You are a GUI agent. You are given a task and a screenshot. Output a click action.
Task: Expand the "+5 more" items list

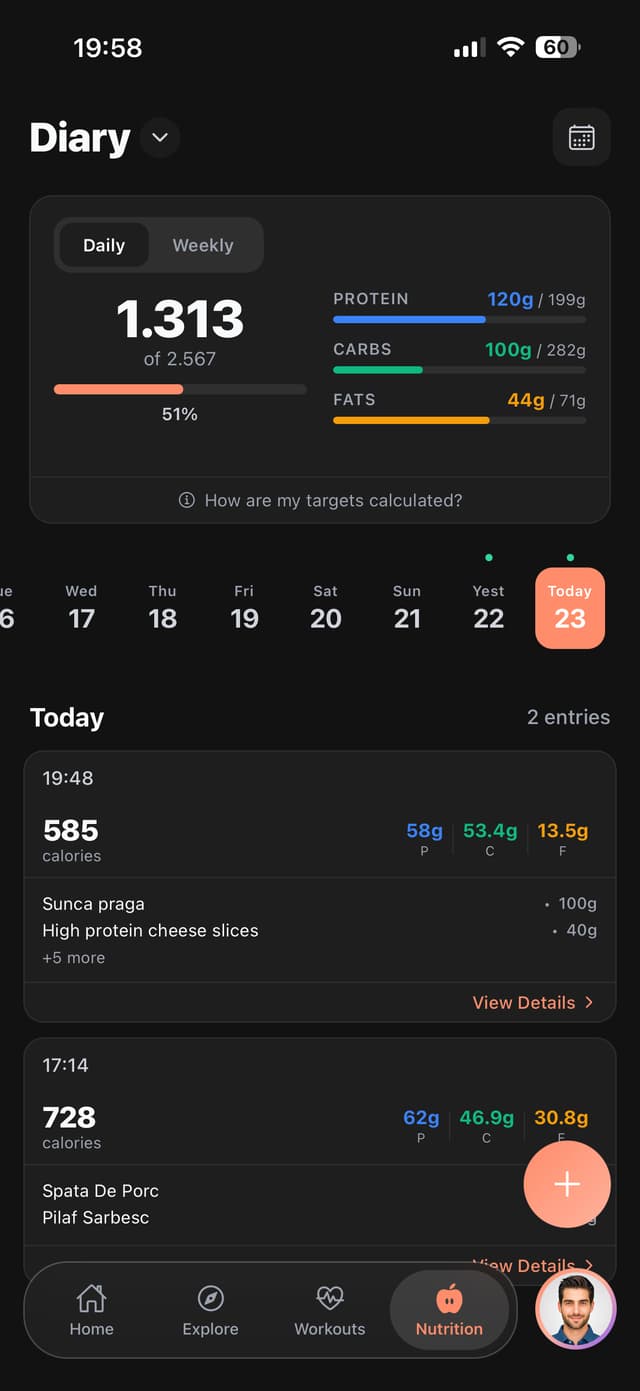pos(73,958)
